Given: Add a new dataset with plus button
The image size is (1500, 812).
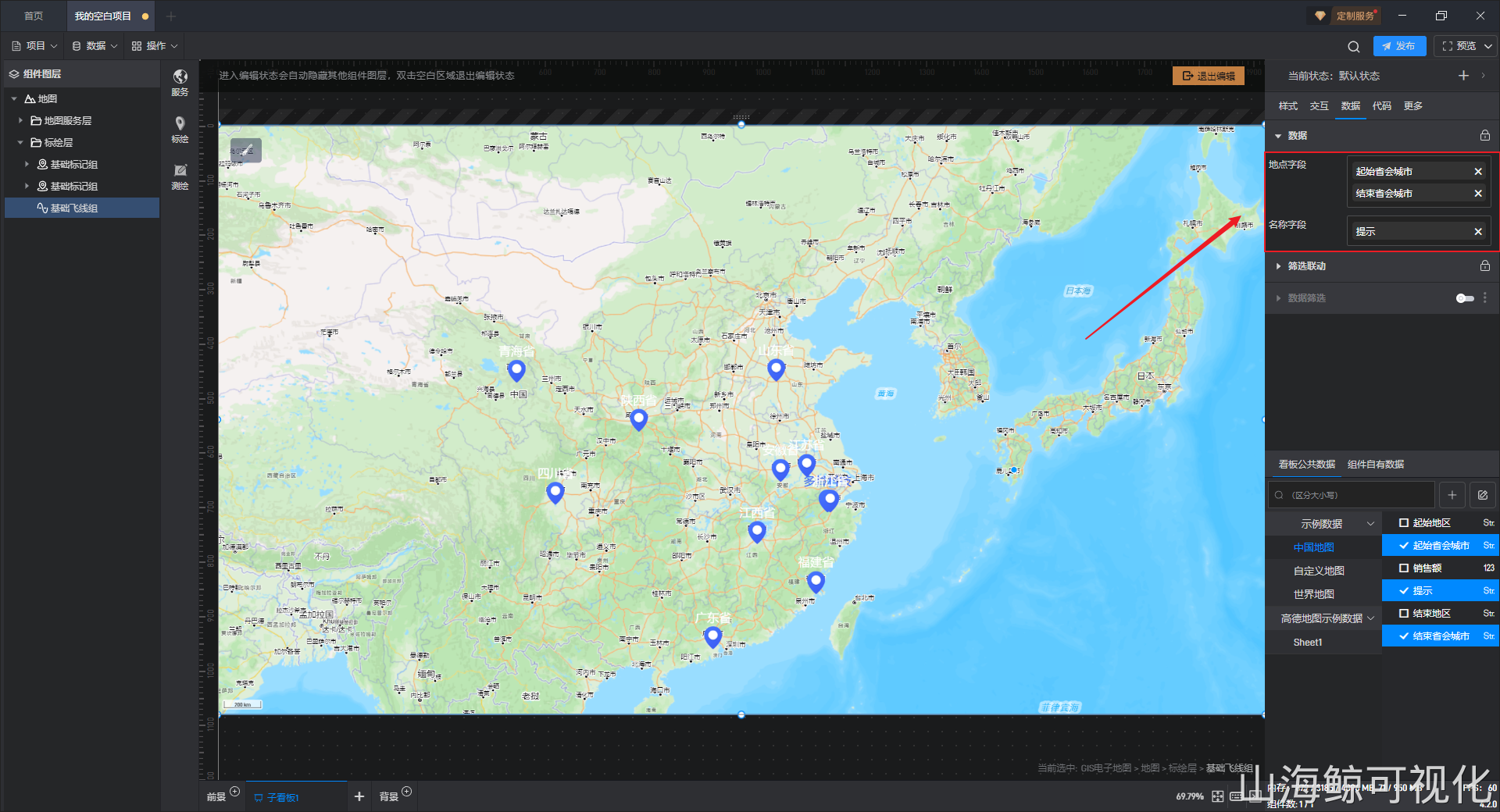Looking at the screenshot, I should tap(1452, 495).
